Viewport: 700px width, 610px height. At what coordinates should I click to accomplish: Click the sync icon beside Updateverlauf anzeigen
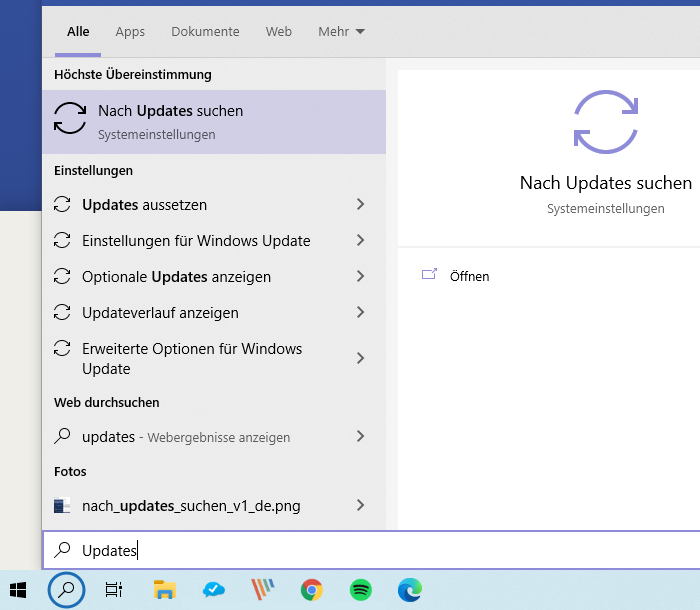point(62,312)
